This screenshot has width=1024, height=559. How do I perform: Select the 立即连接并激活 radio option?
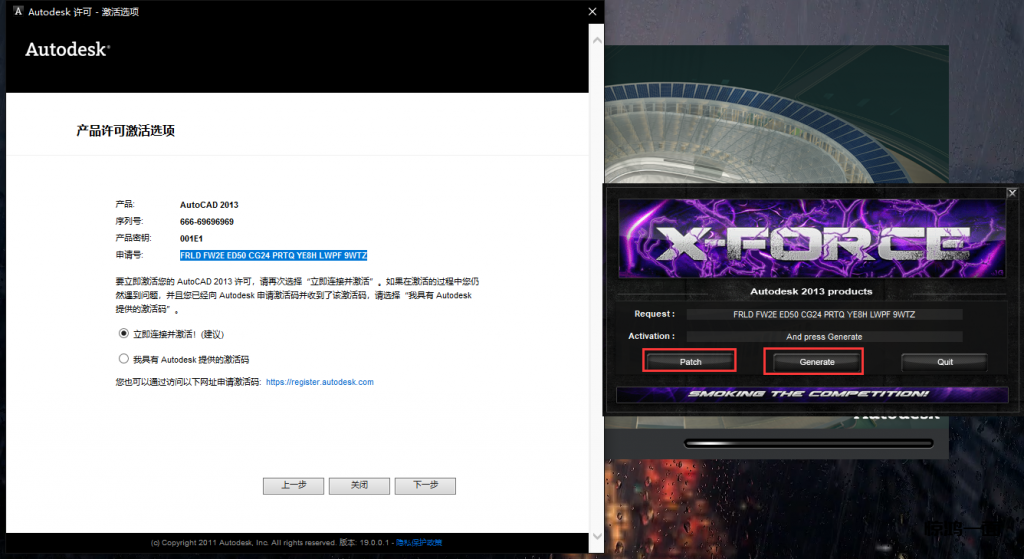point(124,333)
